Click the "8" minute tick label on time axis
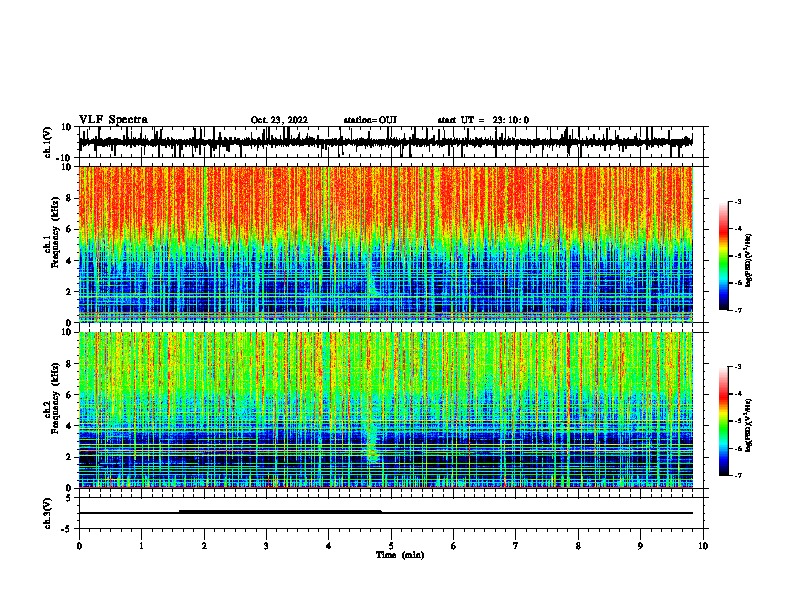 click(578, 546)
